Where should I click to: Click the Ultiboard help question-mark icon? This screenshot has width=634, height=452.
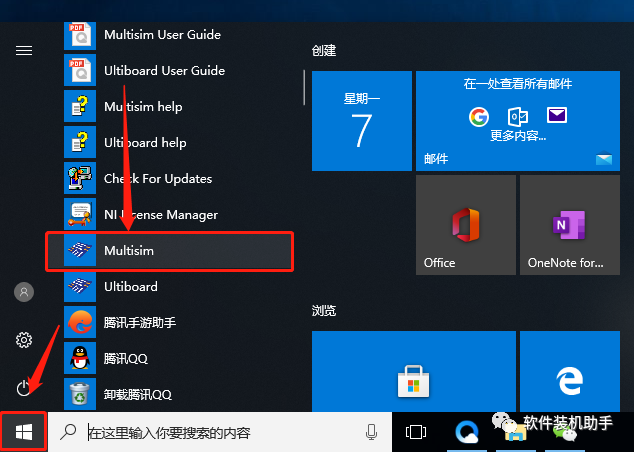click(80, 142)
